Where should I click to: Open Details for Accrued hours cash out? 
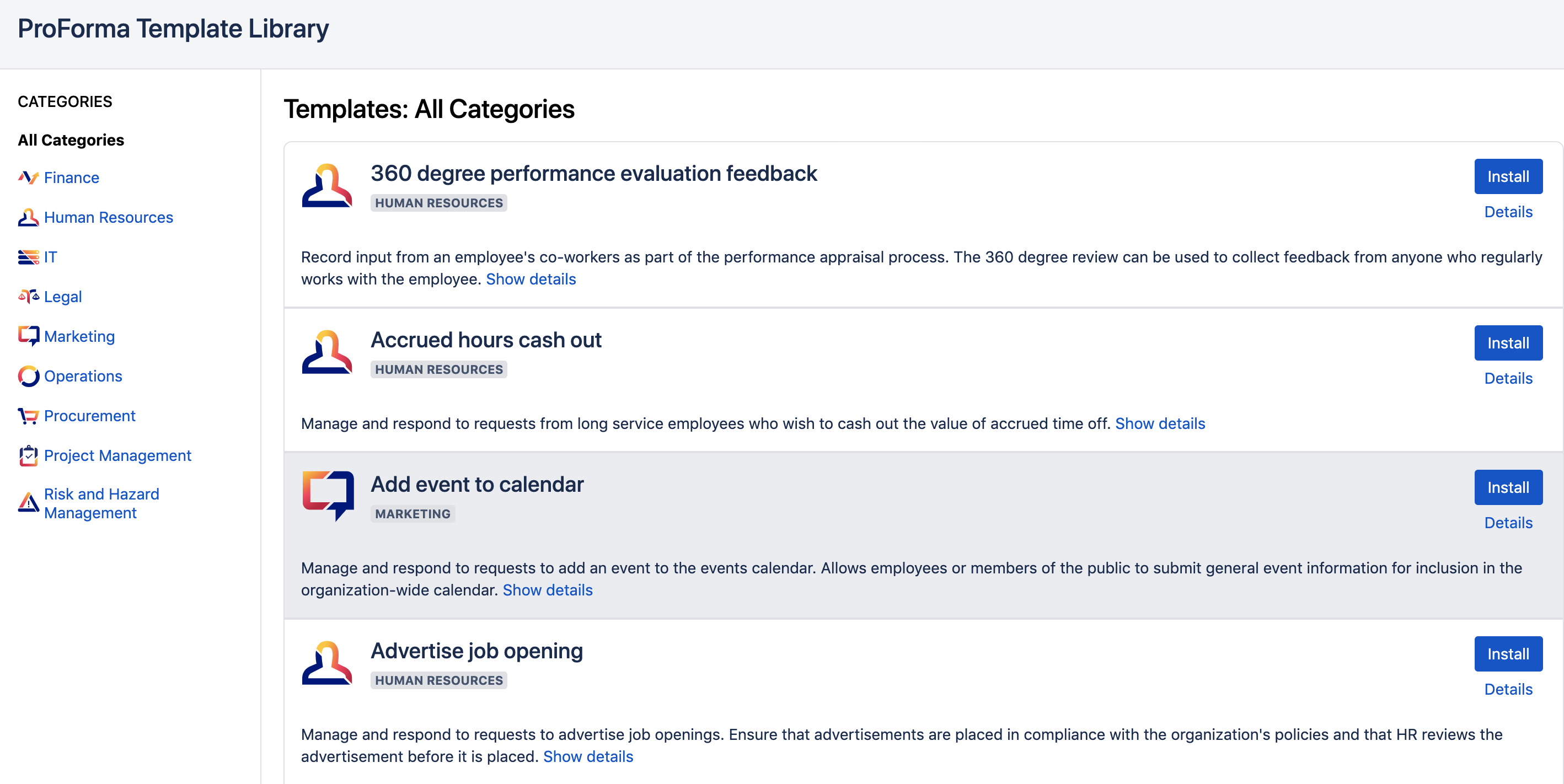point(1508,379)
